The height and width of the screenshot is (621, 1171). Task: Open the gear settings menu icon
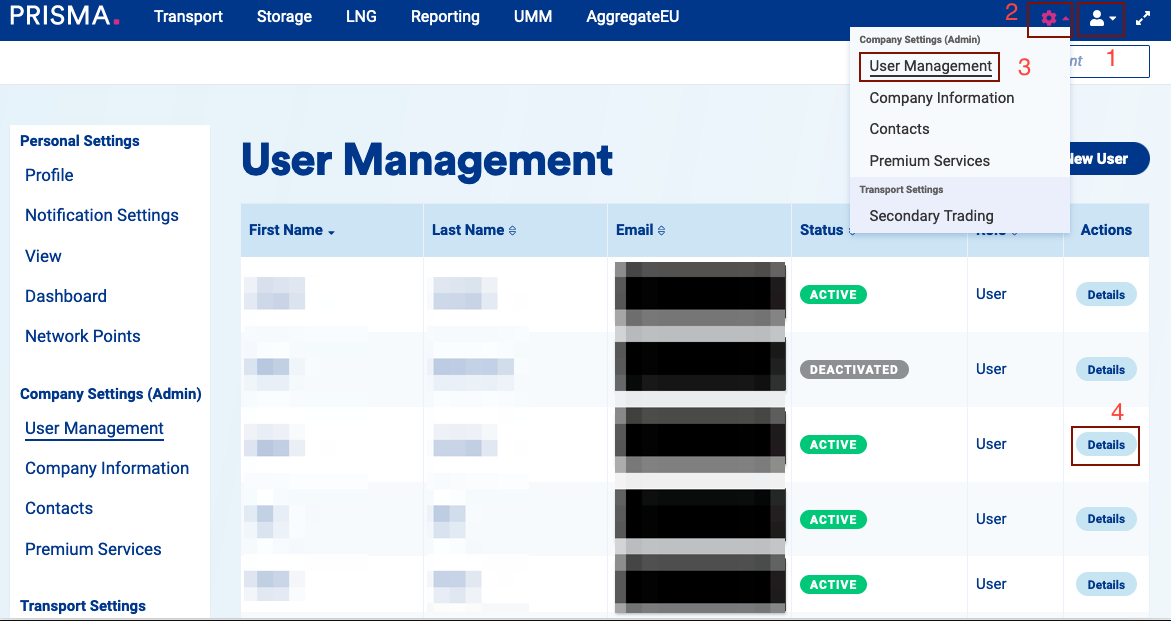(x=1049, y=18)
